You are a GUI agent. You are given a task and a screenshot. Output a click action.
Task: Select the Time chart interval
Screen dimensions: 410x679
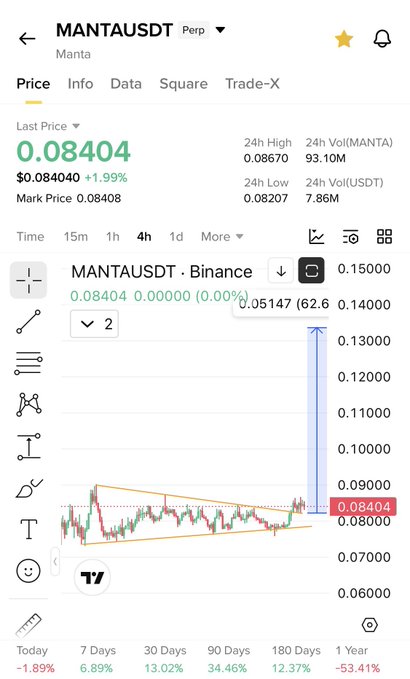[x=30, y=236]
